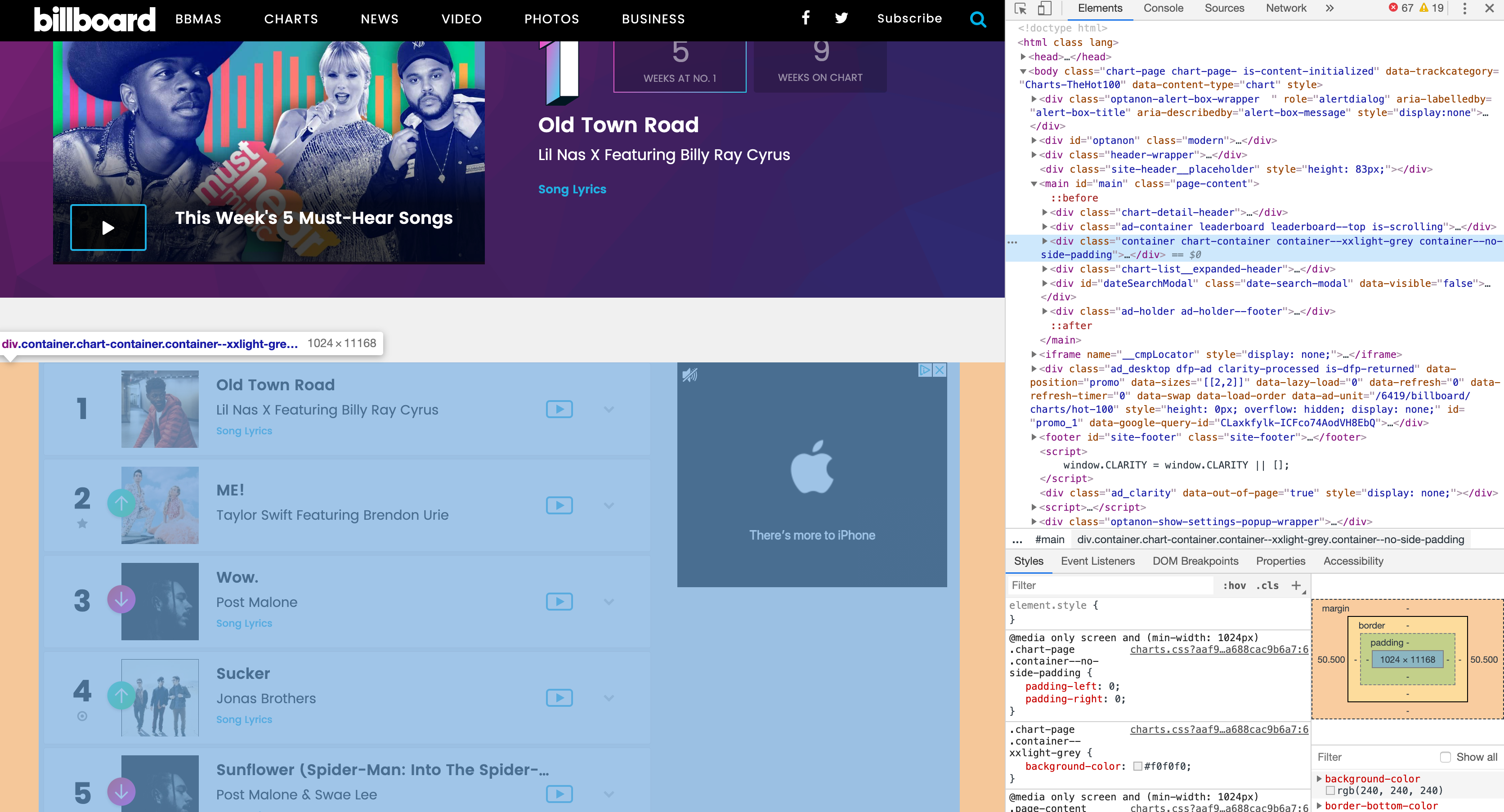Image resolution: width=1504 pixels, height=812 pixels.
Task: Click the down-arrow trend icon for Sunflower
Action: [121, 792]
